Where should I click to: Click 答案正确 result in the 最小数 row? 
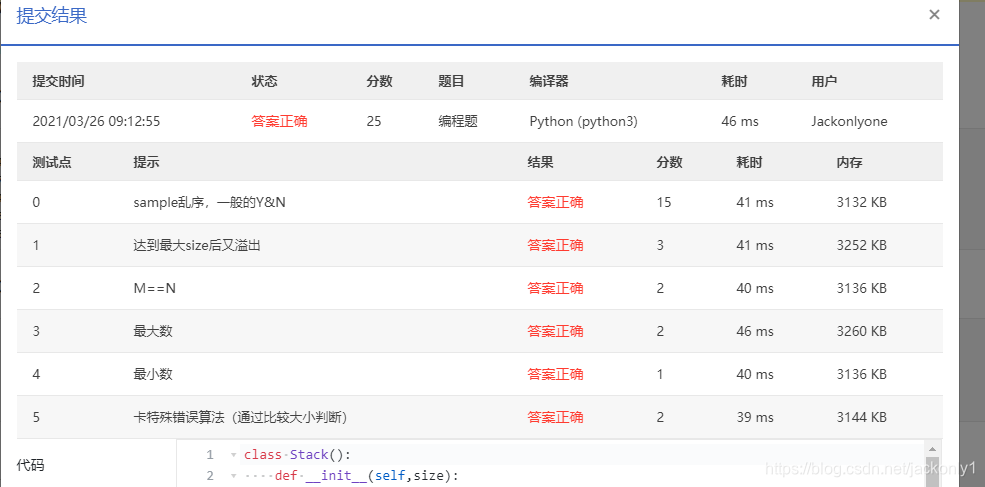coord(555,375)
